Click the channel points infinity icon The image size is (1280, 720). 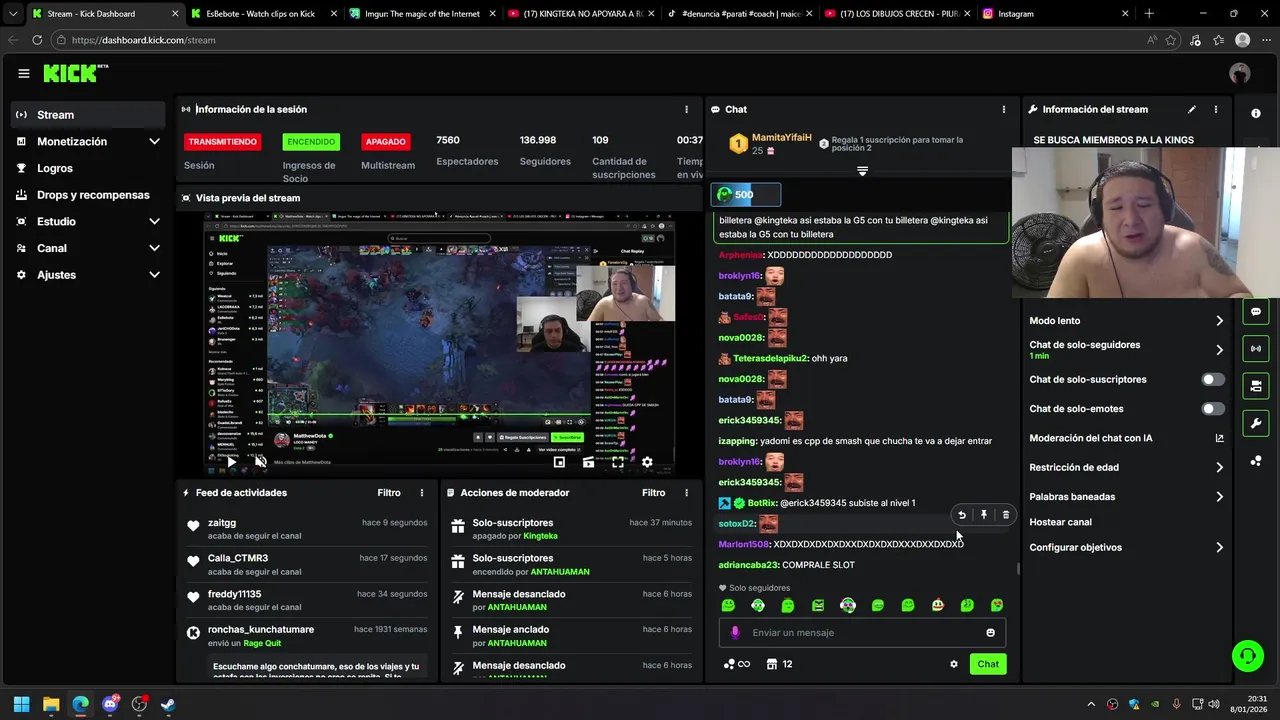click(736, 664)
